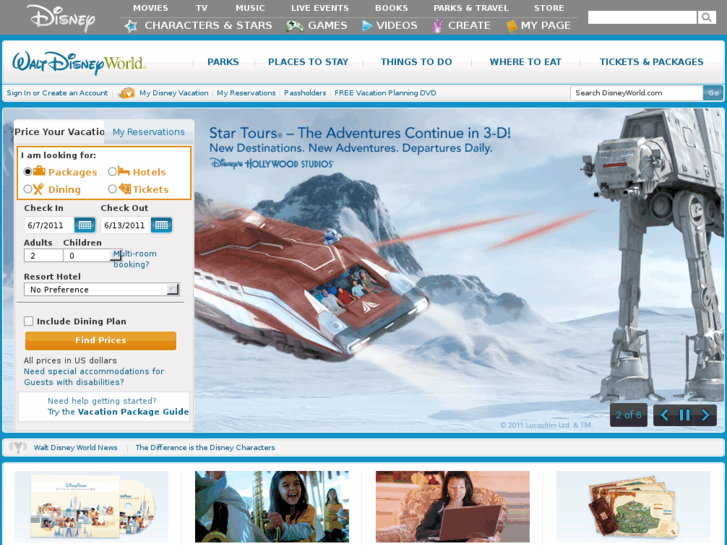Click the Walt Disney World News antenna icon

[x=18, y=448]
